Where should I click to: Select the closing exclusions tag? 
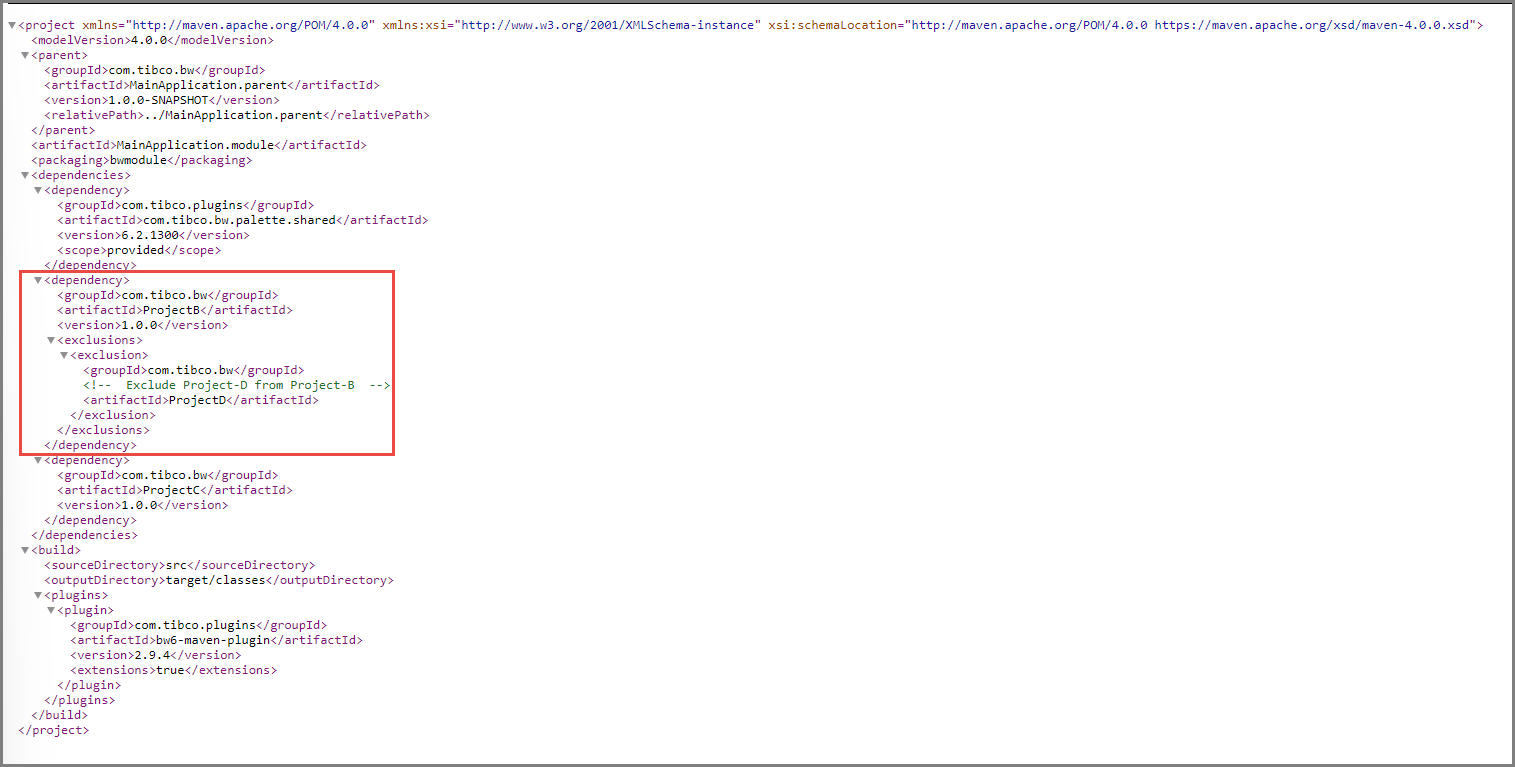point(104,430)
